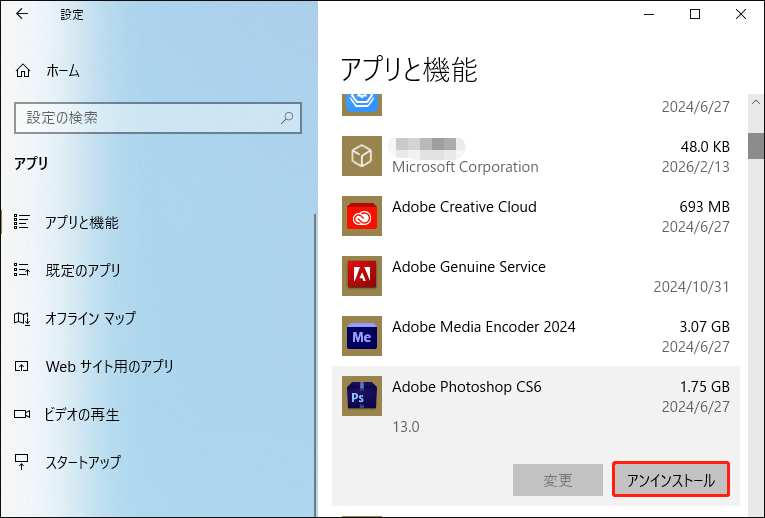The width and height of the screenshot is (765, 518).
Task: Select Adobe Photoshop CS6 entry name
Action: pyautogui.click(x=467, y=387)
